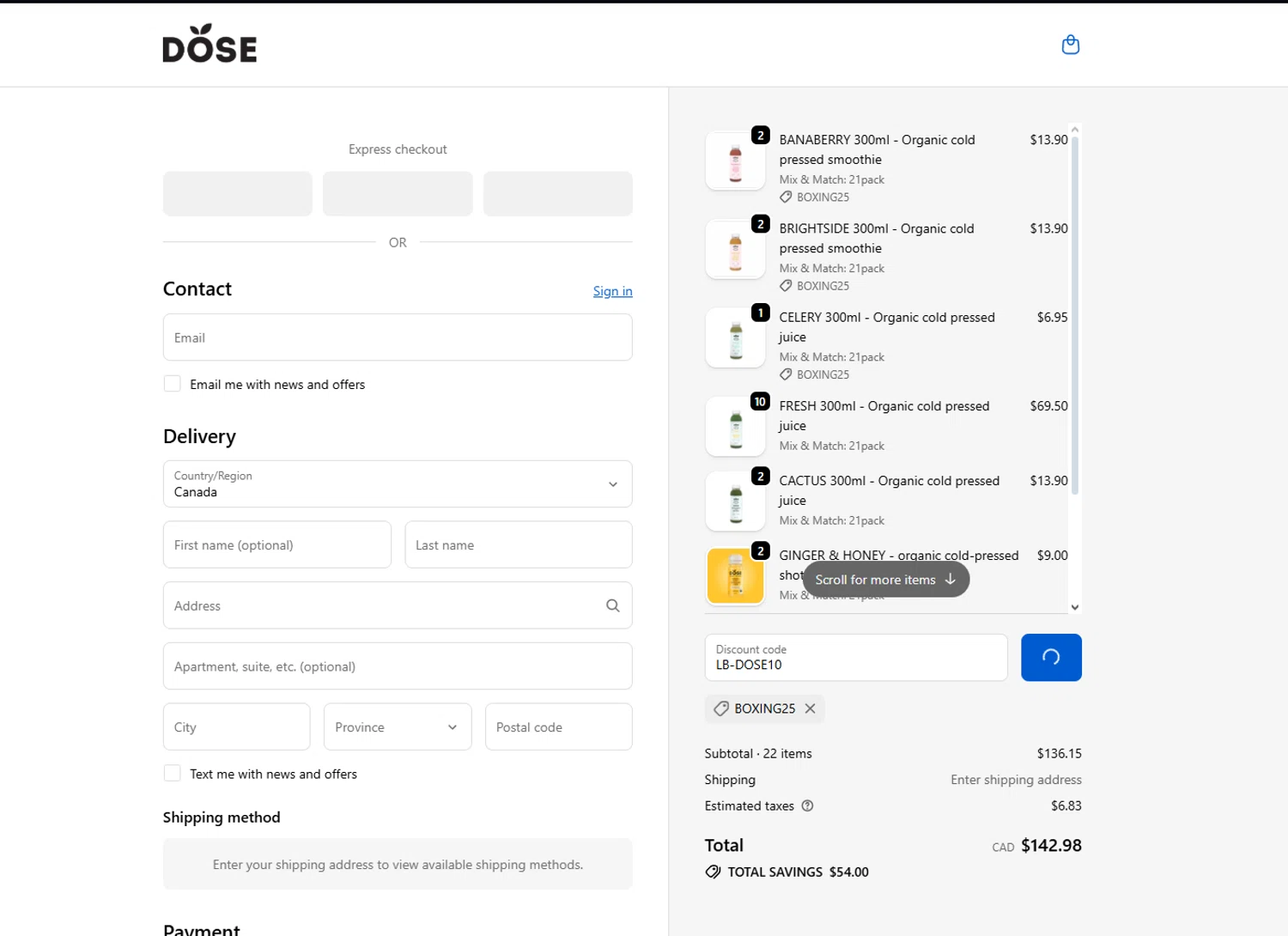The image size is (1288, 936).
Task: Click the Express checkout label
Action: click(x=398, y=149)
